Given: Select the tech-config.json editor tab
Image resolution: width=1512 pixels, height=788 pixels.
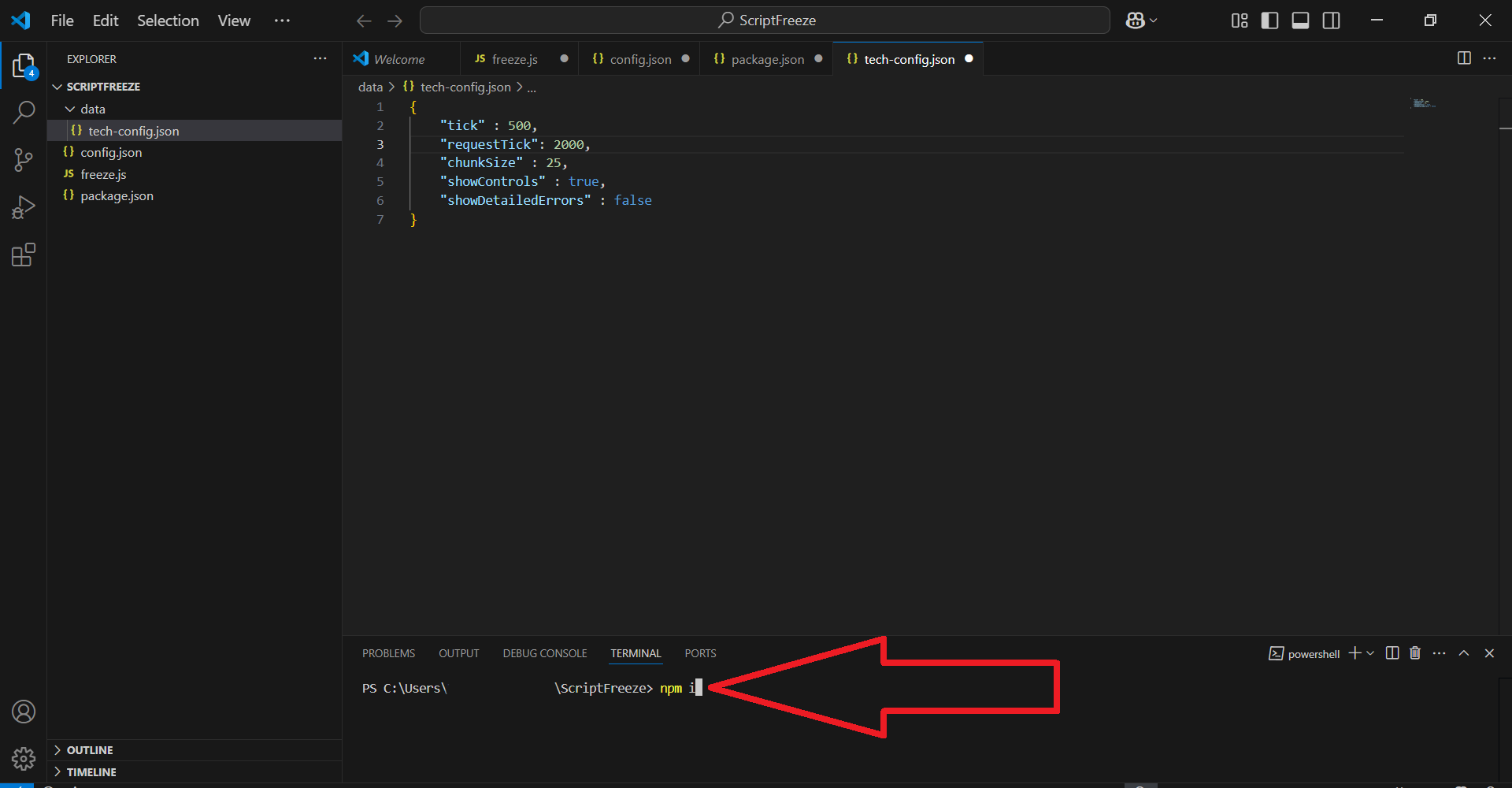Looking at the screenshot, I should [x=908, y=59].
